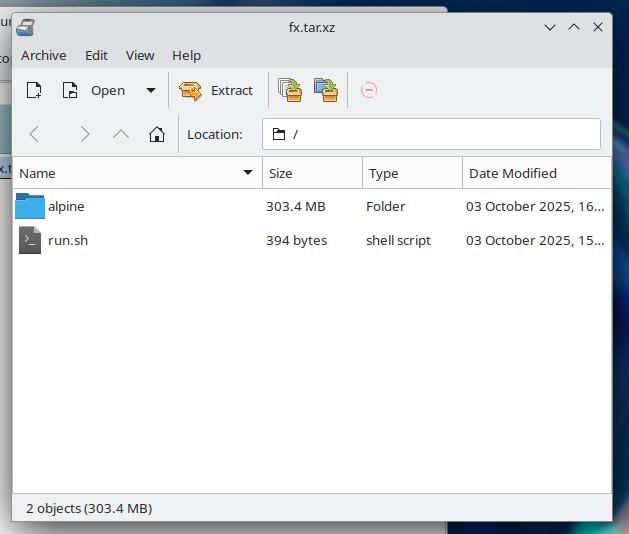Expand the Open recent dropdown arrow

[151, 90]
